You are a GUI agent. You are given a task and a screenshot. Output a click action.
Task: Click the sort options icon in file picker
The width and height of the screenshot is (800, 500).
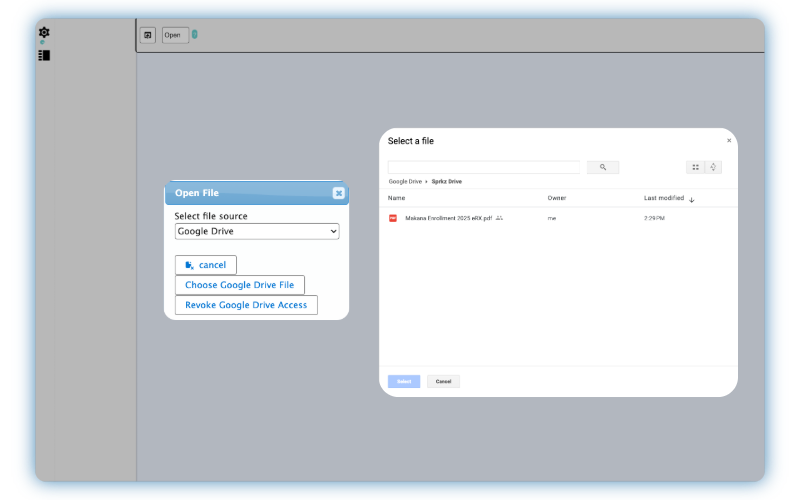(x=713, y=167)
